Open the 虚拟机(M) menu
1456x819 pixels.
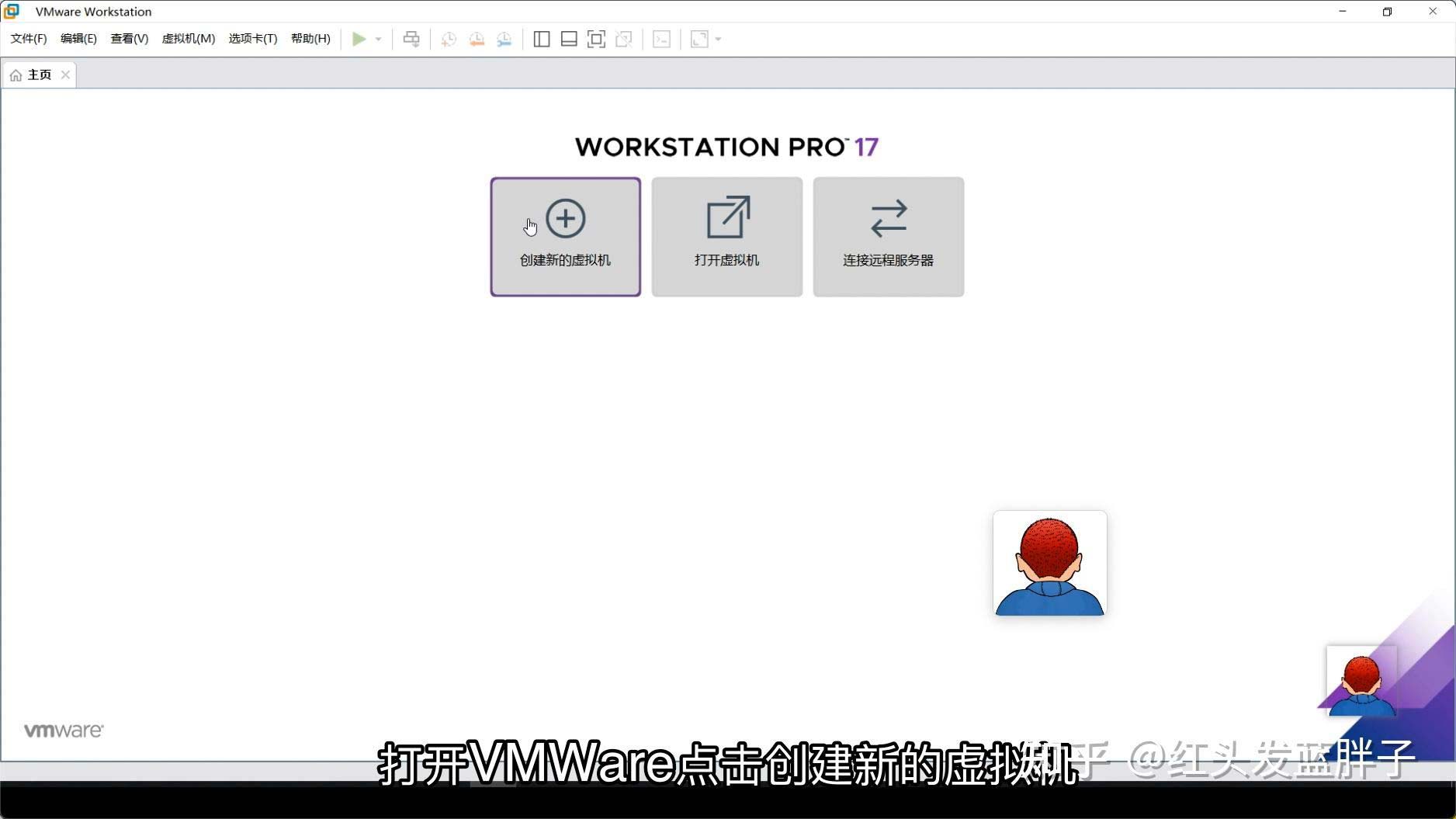pyautogui.click(x=189, y=39)
